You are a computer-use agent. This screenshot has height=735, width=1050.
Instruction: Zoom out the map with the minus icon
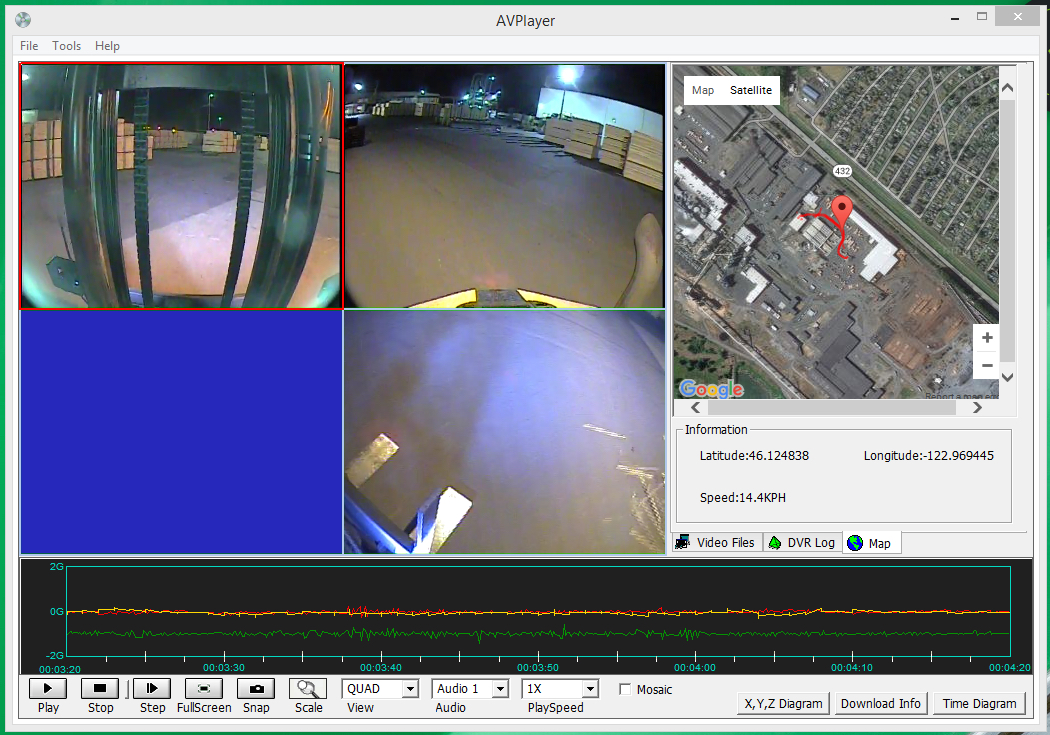pyautogui.click(x=987, y=365)
